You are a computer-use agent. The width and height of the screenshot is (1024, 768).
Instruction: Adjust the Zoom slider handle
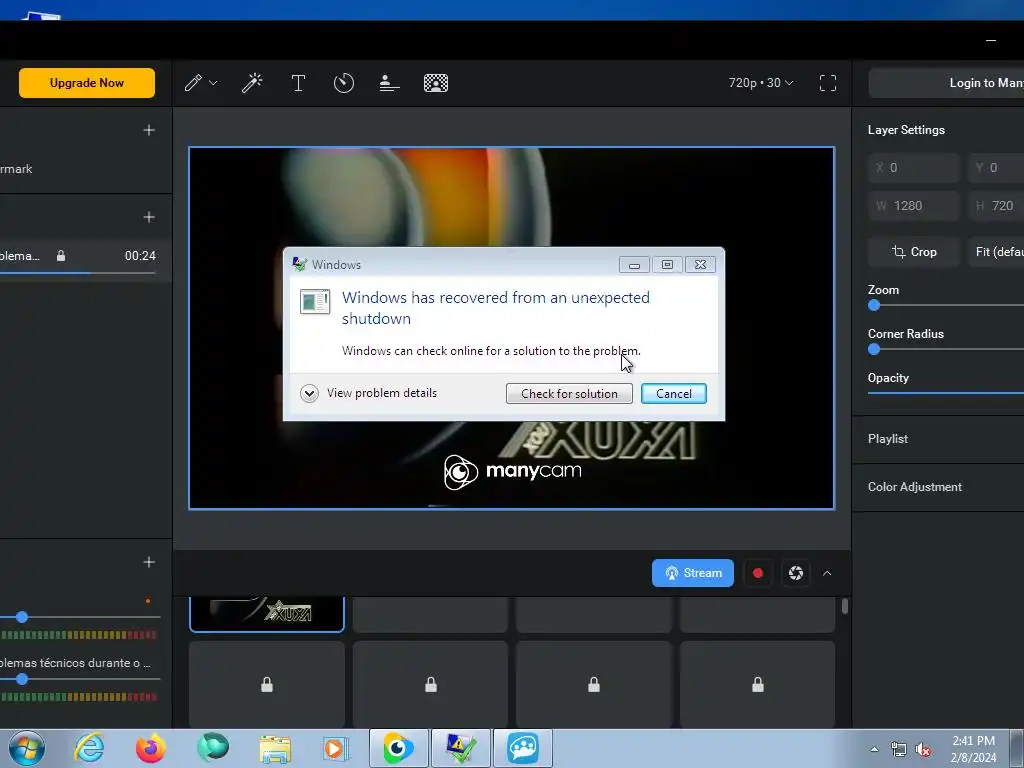point(874,305)
